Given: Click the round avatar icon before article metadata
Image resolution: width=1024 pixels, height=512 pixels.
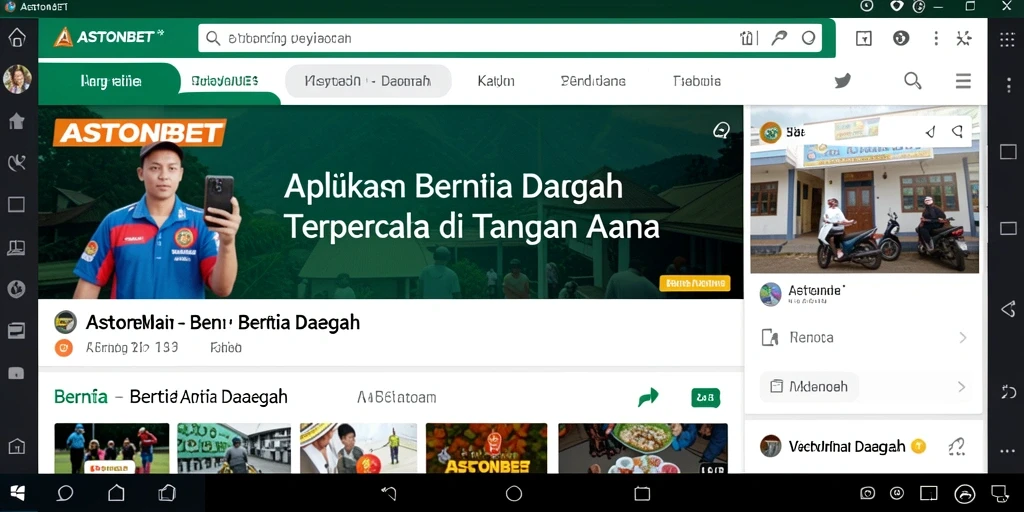Looking at the screenshot, I should click(x=63, y=347).
